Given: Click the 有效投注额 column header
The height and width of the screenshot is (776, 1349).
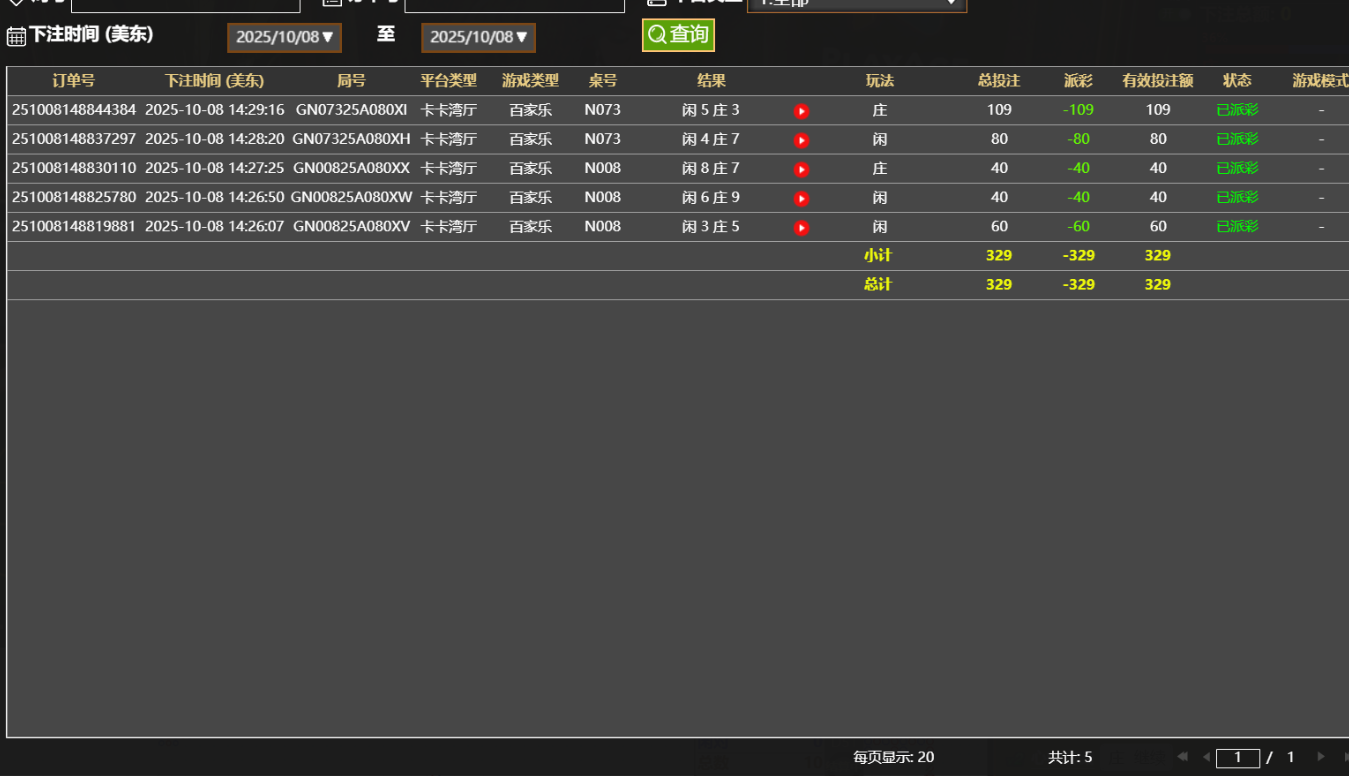Looking at the screenshot, I should click(x=1157, y=81).
